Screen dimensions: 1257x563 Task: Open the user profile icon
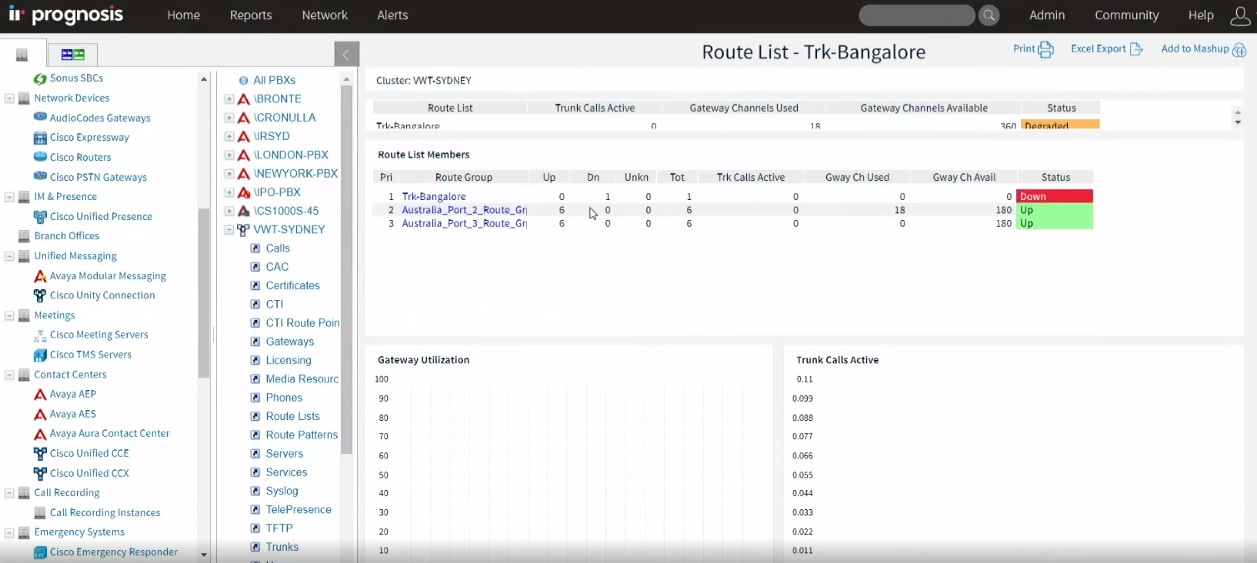pyautogui.click(x=1239, y=15)
